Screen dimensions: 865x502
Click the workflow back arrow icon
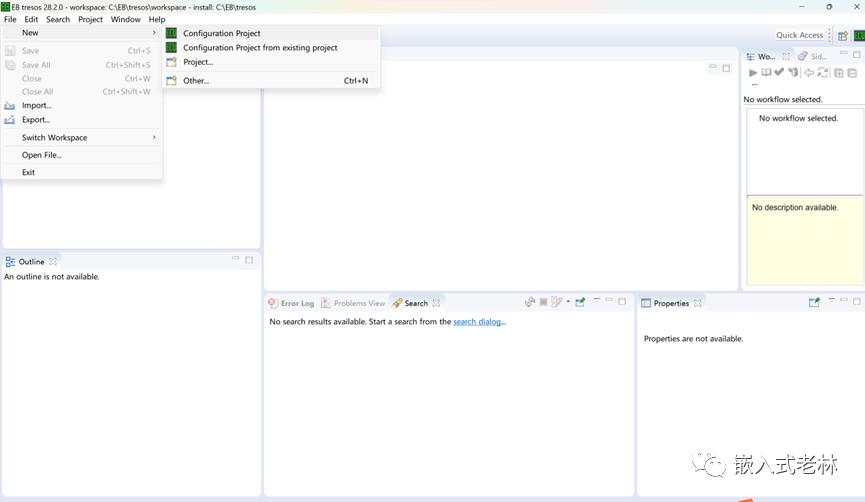pos(809,72)
